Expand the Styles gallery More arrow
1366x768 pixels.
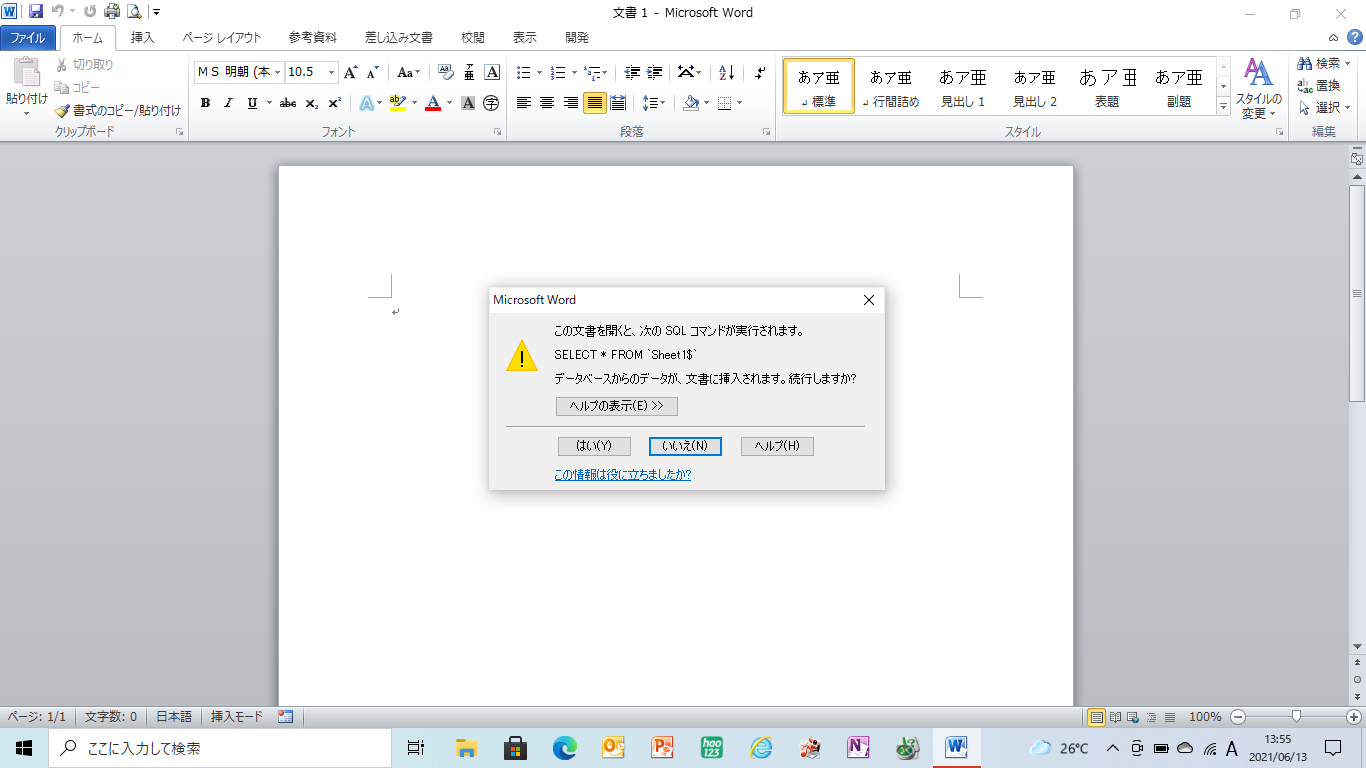click(x=1223, y=106)
